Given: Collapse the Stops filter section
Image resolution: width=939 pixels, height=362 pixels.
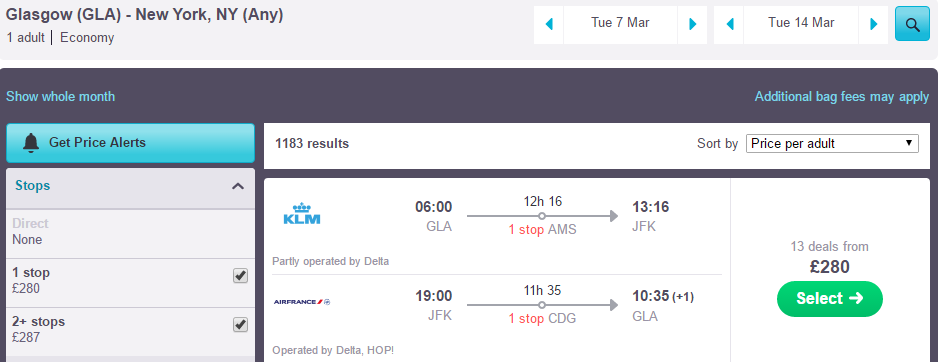Looking at the screenshot, I should pos(238,186).
